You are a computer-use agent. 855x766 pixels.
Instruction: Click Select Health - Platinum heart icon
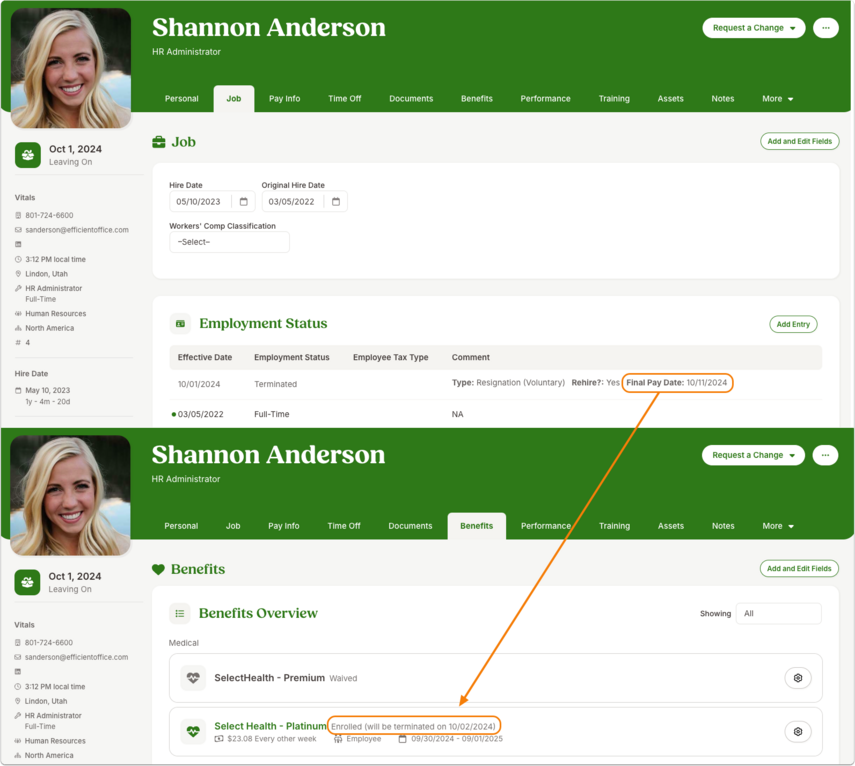tap(193, 732)
